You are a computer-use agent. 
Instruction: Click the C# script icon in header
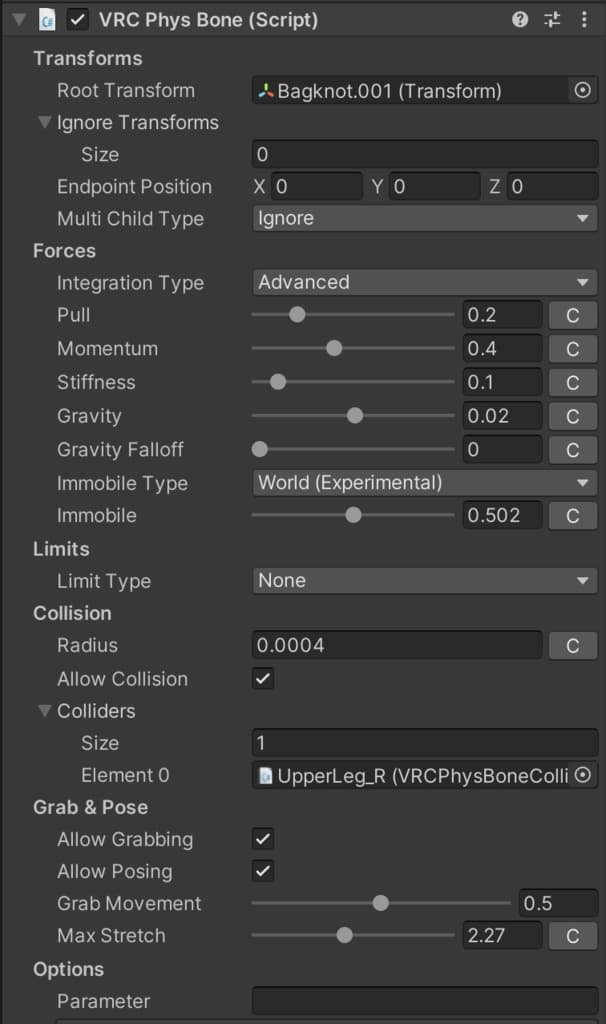pyautogui.click(x=47, y=20)
